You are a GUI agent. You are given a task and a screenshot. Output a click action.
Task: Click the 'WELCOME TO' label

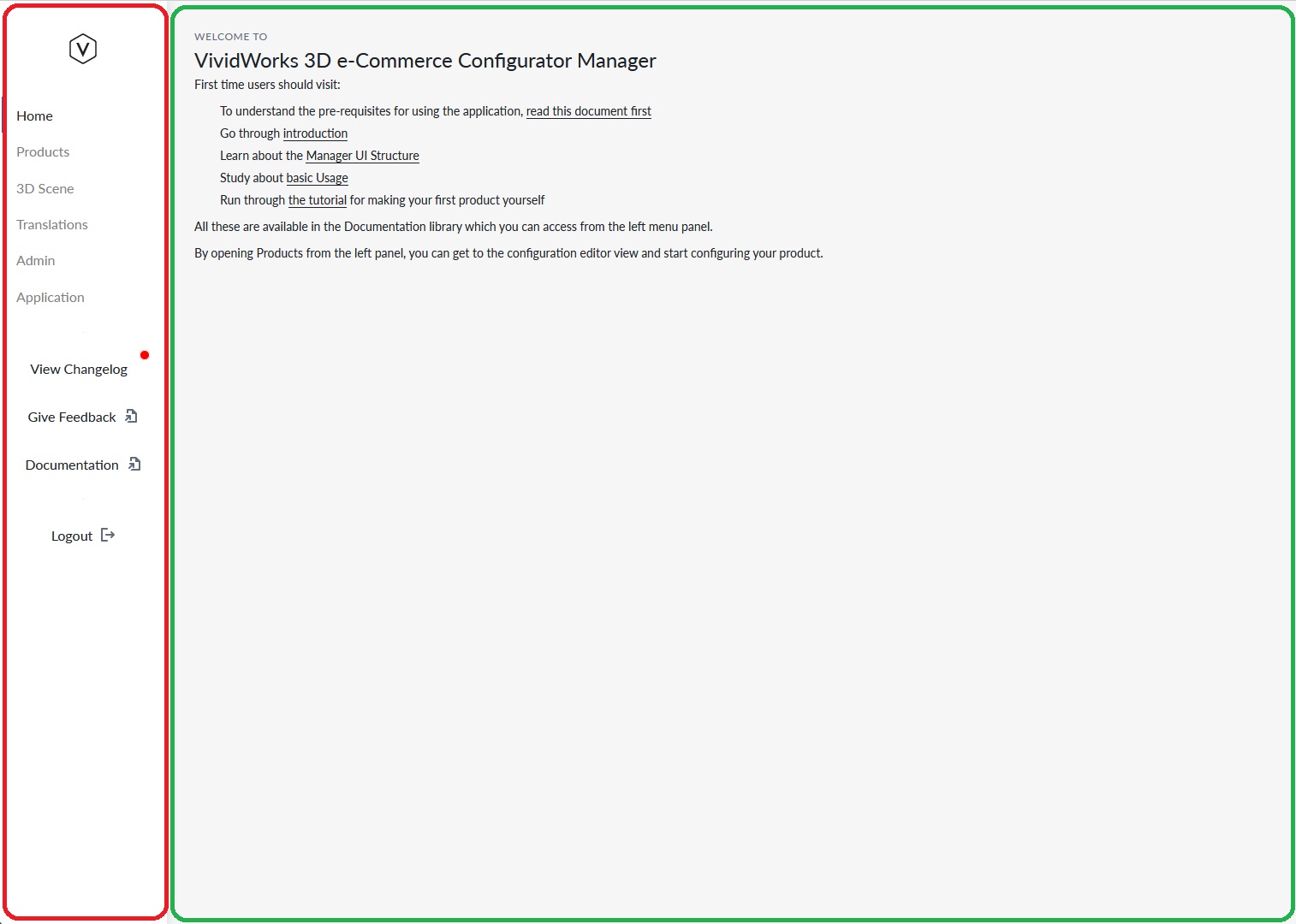pyautogui.click(x=231, y=37)
